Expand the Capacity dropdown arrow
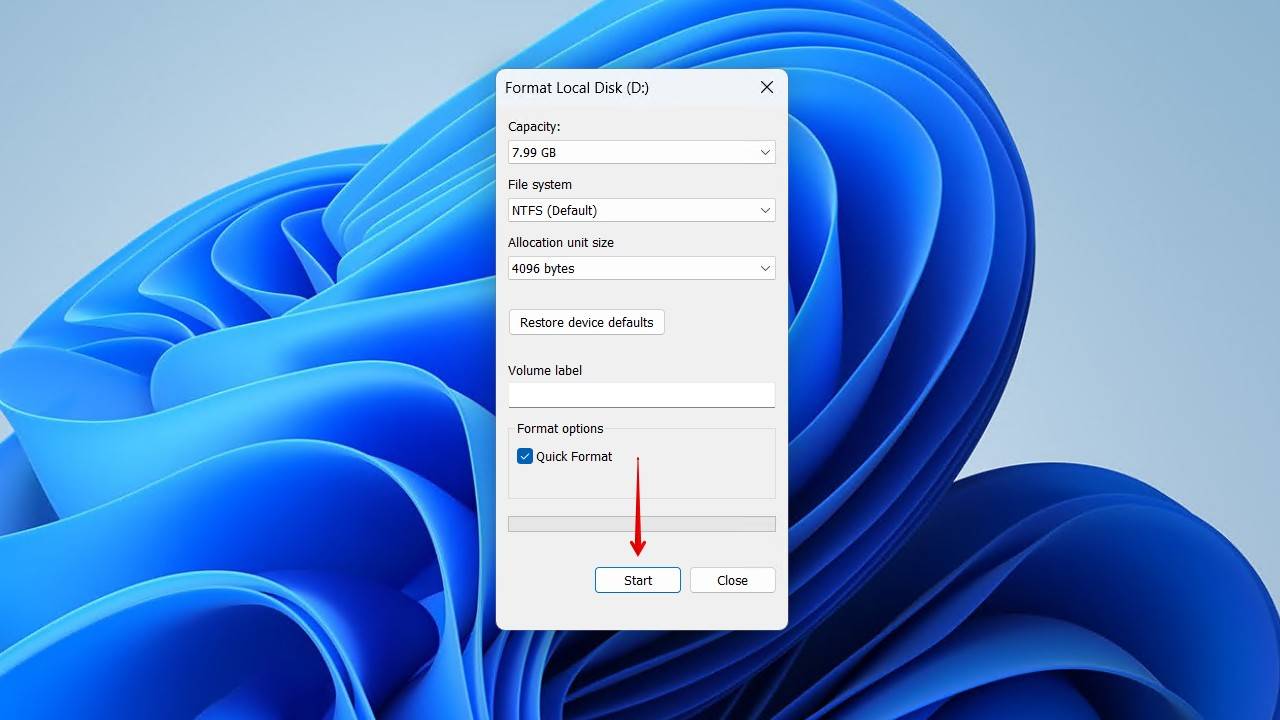The image size is (1280, 720). point(765,153)
